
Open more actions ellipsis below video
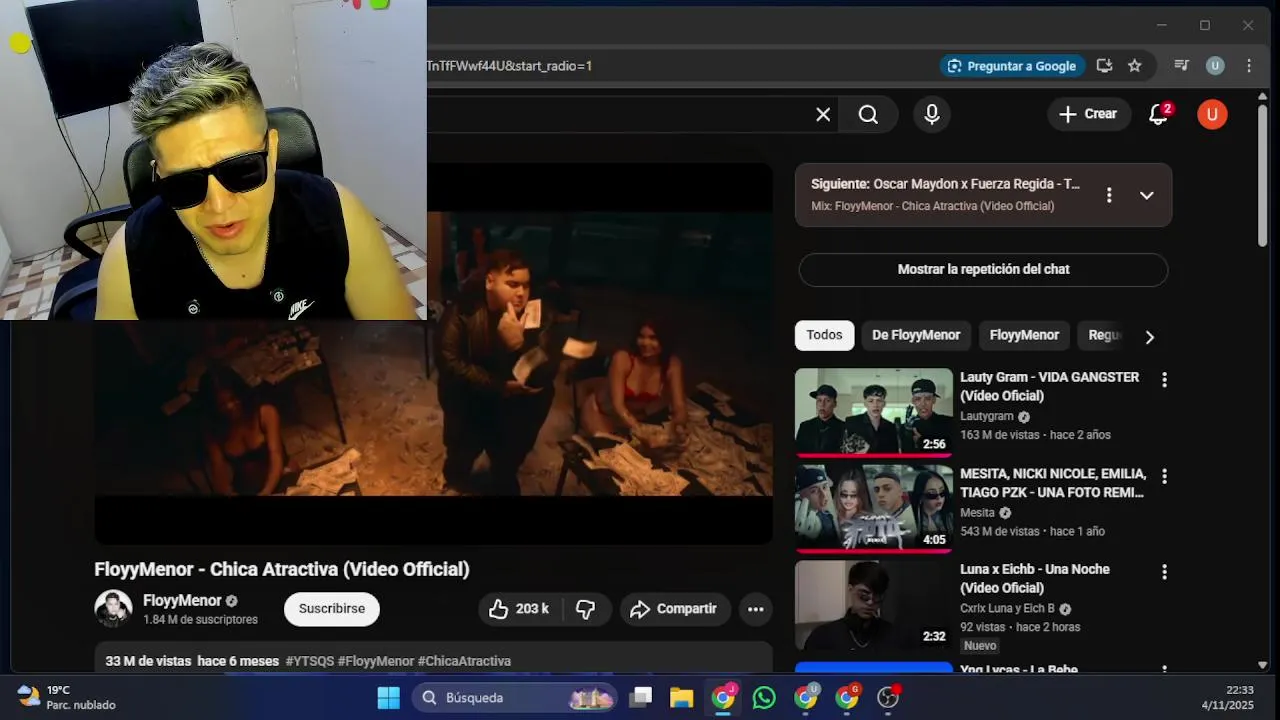(756, 609)
